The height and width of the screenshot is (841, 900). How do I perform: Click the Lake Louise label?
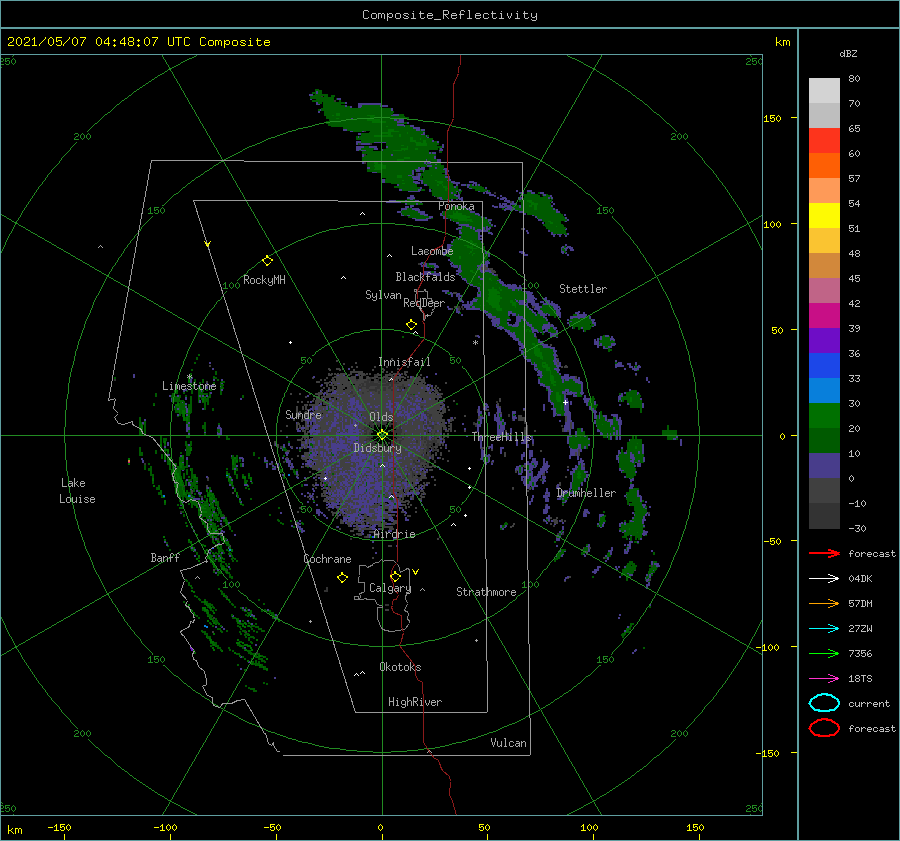77,491
